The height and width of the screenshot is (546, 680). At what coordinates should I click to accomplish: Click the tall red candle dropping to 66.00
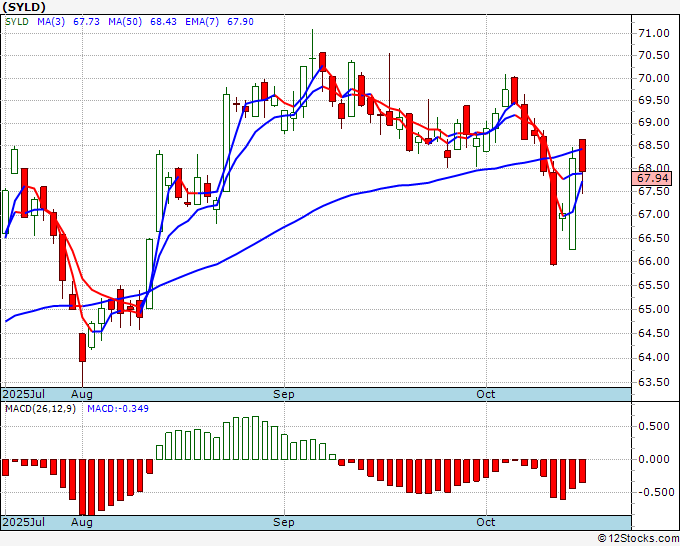coord(553,219)
